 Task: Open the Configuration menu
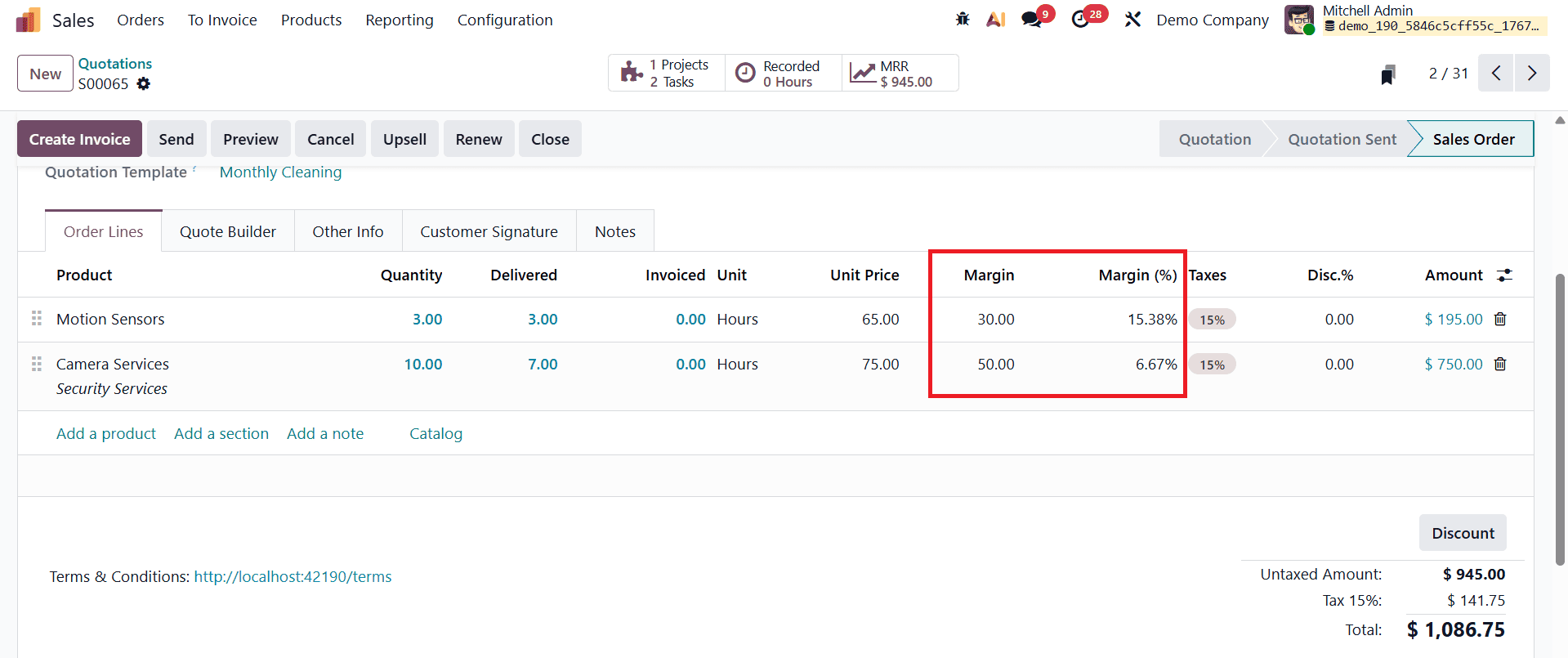tap(505, 20)
